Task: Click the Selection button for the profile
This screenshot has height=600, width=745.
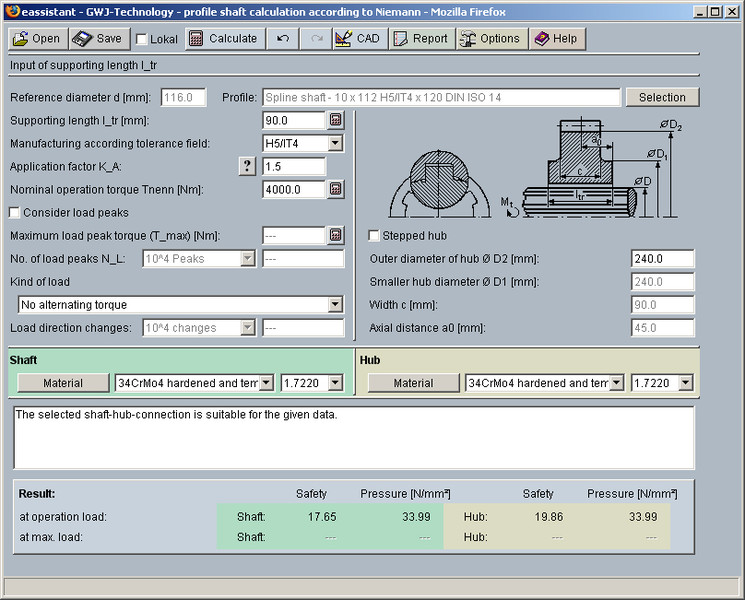Action: 662,98
